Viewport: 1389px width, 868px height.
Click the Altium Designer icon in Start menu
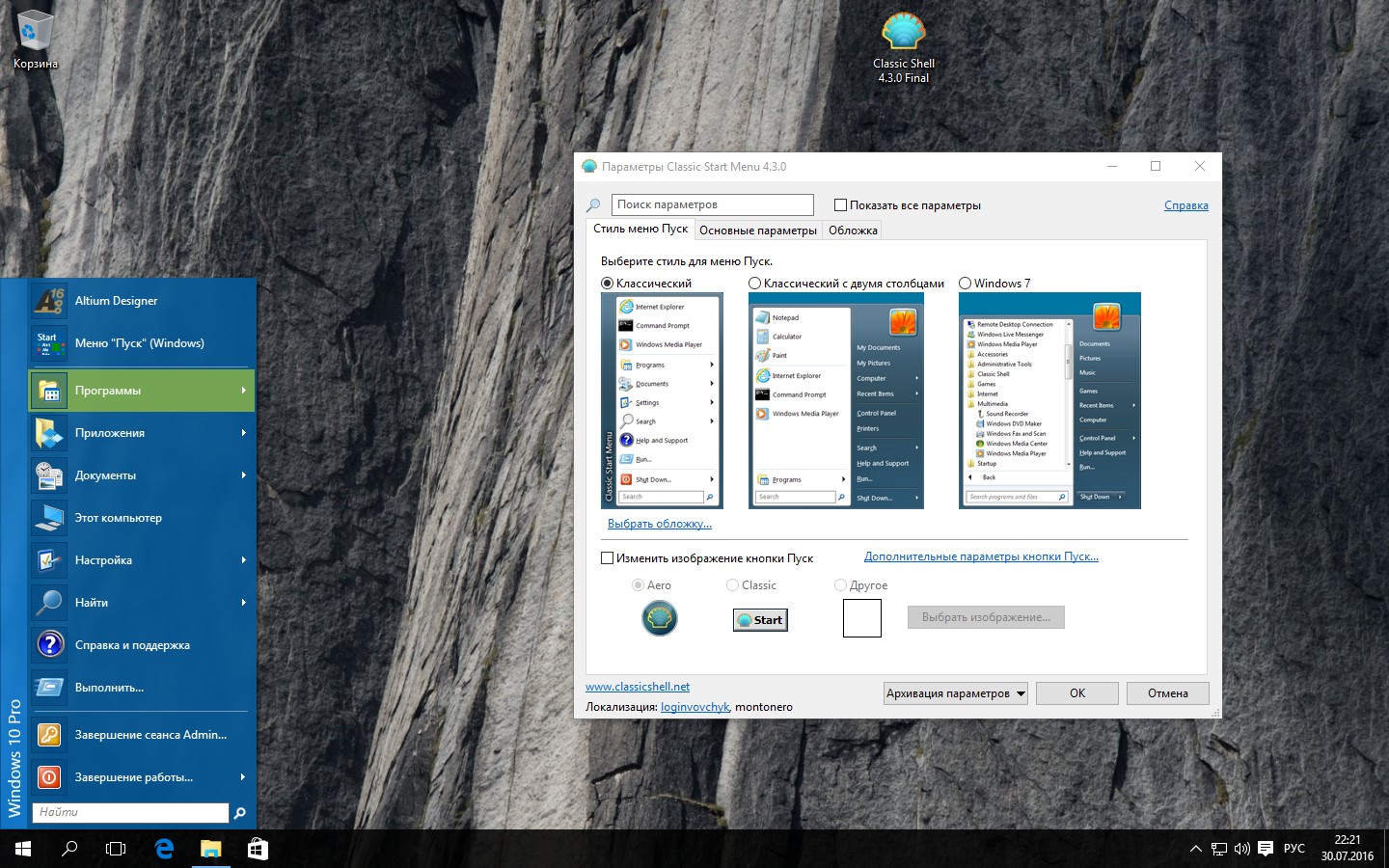(x=48, y=301)
